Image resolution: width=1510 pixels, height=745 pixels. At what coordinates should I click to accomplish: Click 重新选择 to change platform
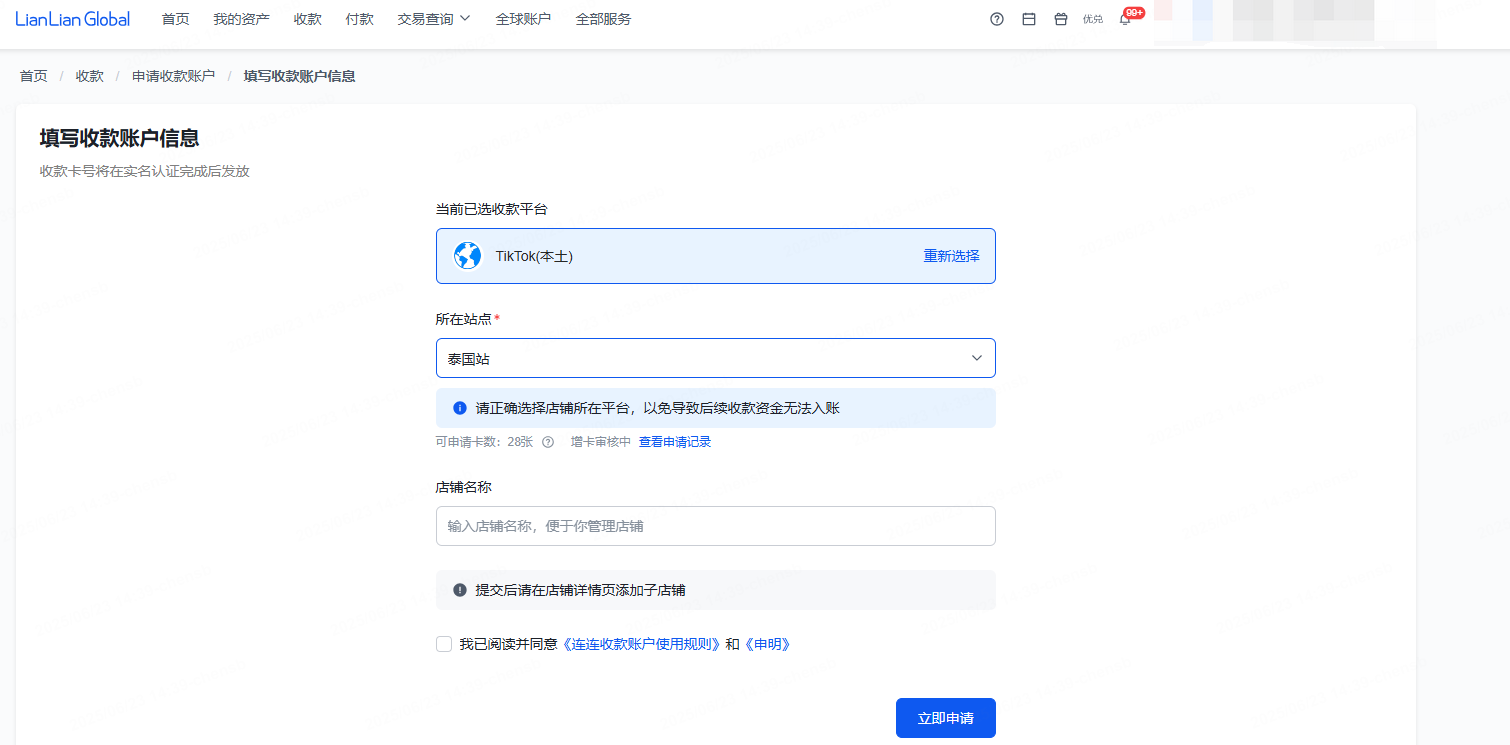click(x=952, y=256)
